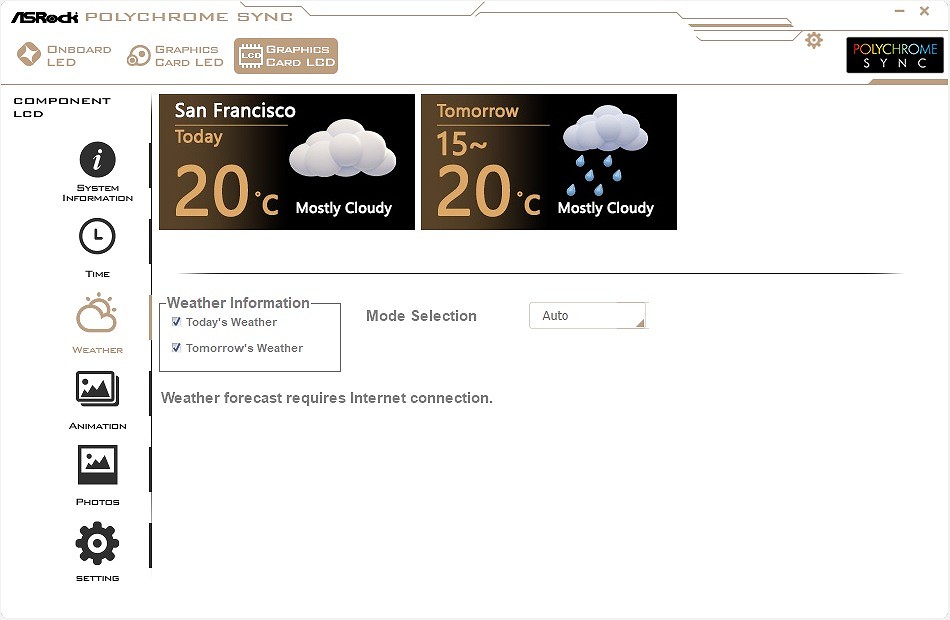Switch to Graphics Card LCD tab

tap(286, 56)
